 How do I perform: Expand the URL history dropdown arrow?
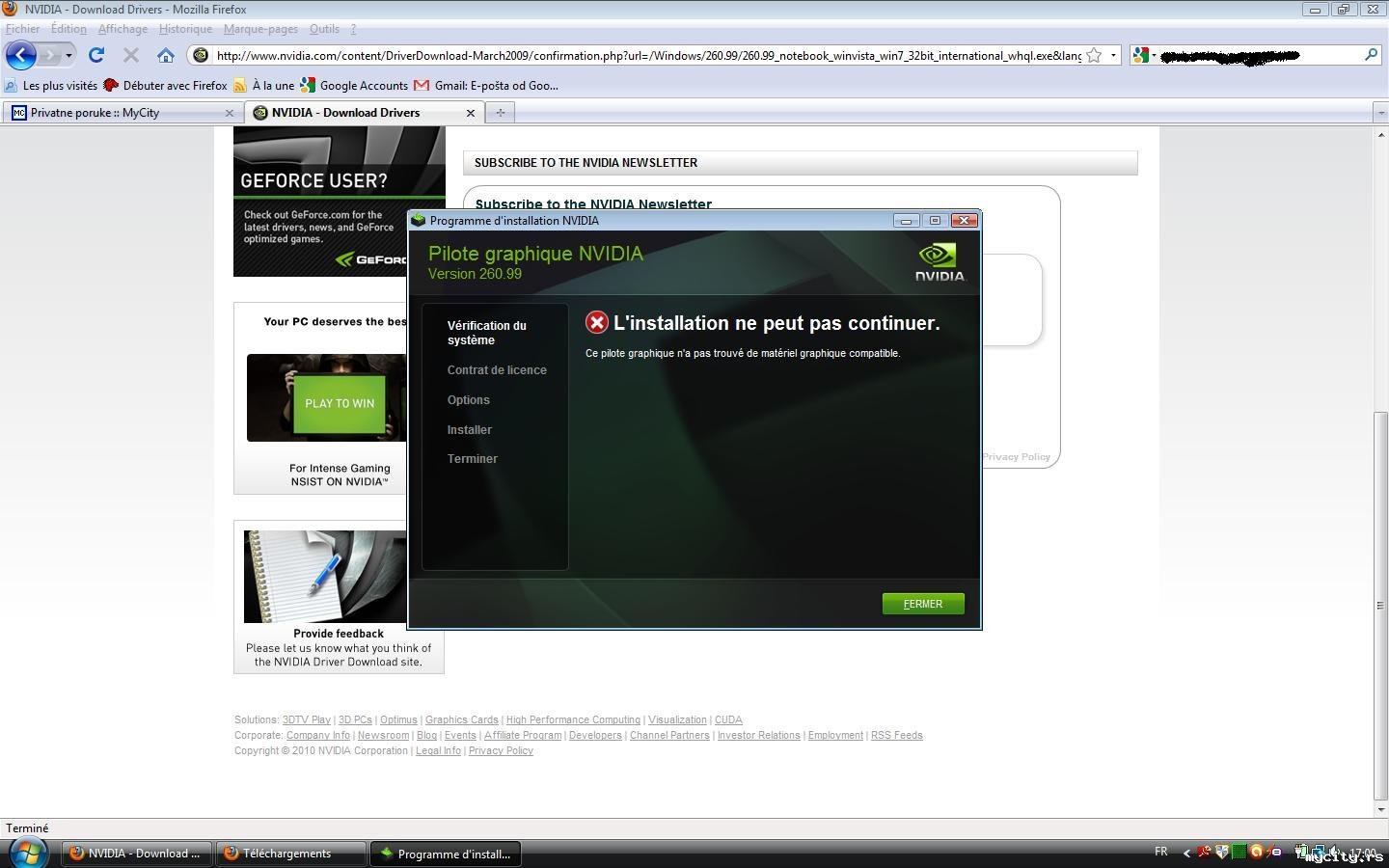pos(1113,55)
